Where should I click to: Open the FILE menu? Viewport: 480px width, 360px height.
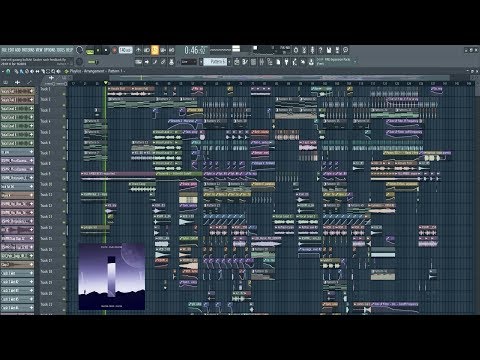[x=4, y=50]
